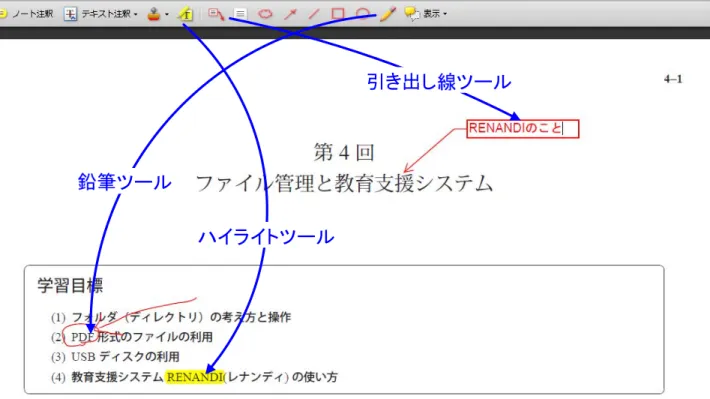Open the テキスト注釈 dropdown arrow
The image size is (710, 399).
135,14
